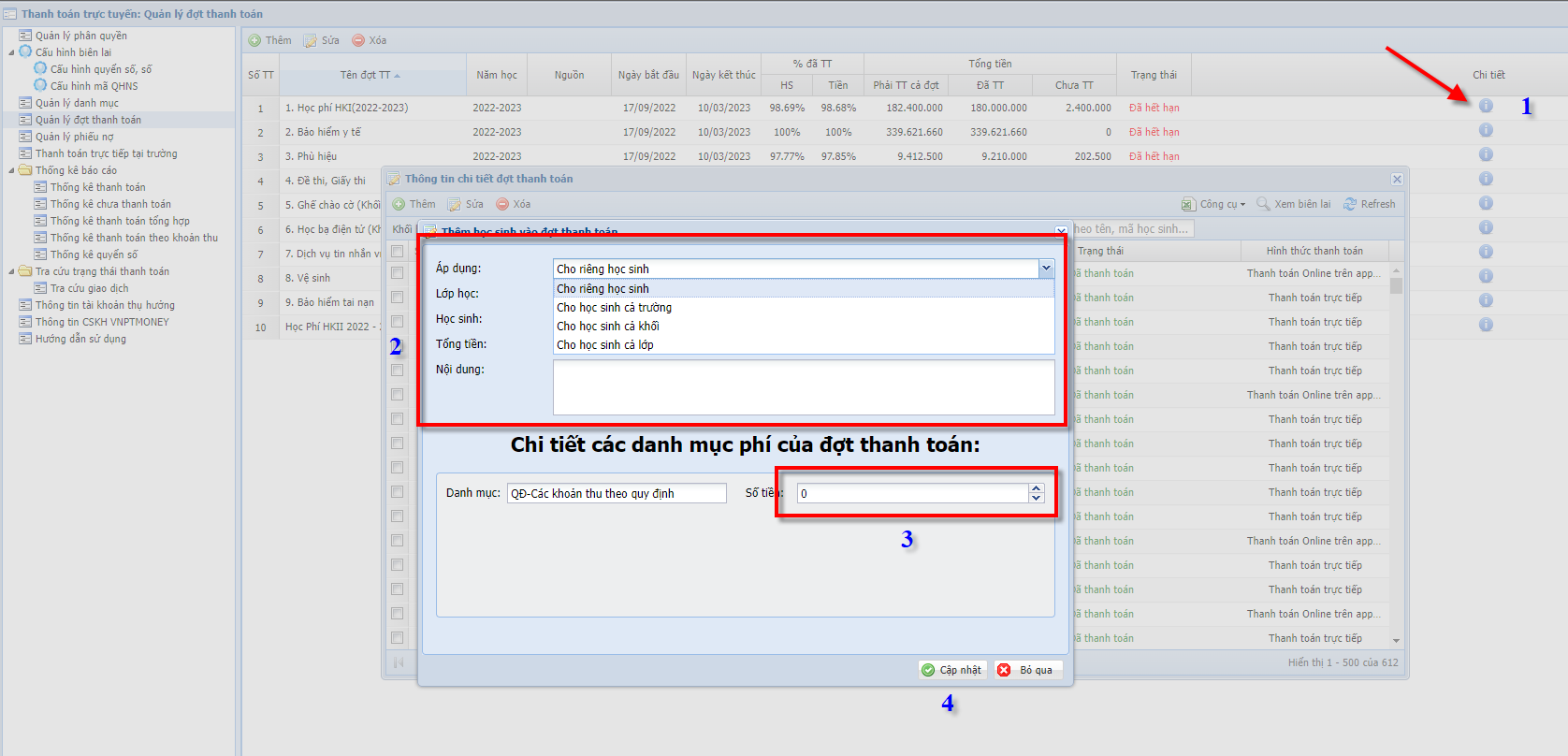The image size is (1568, 756).
Task: Click the Thêm icon in the main toolbar
Action: tap(254, 40)
